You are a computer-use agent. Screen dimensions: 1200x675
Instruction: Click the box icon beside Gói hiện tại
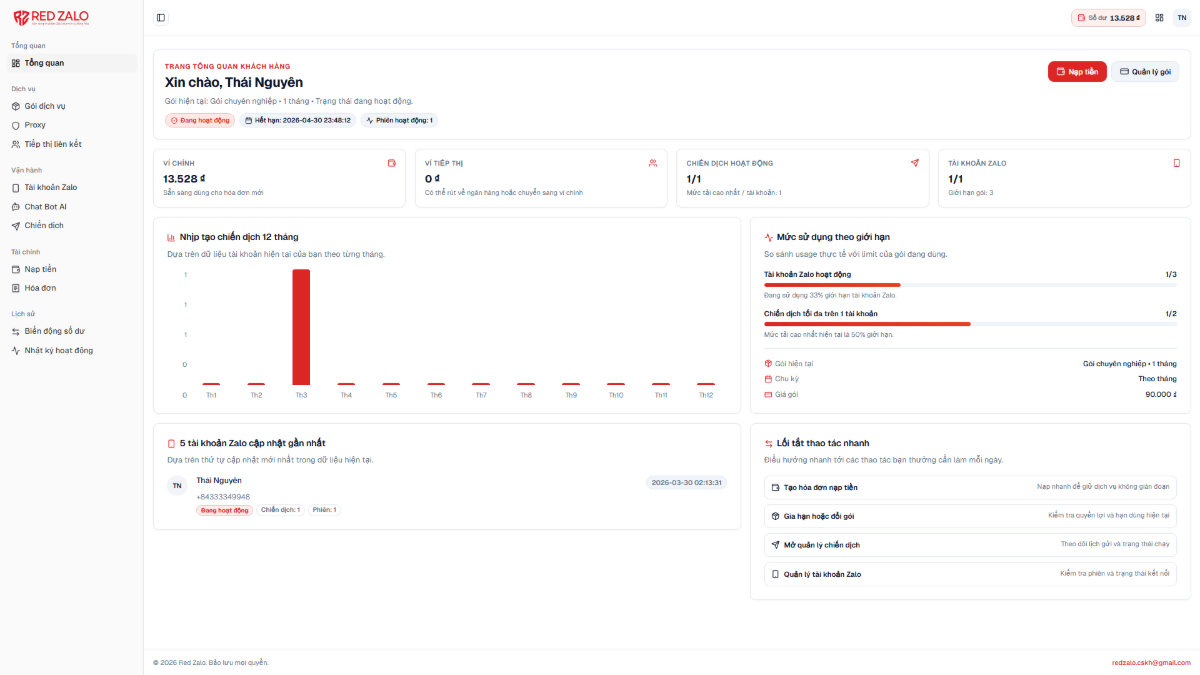768,364
